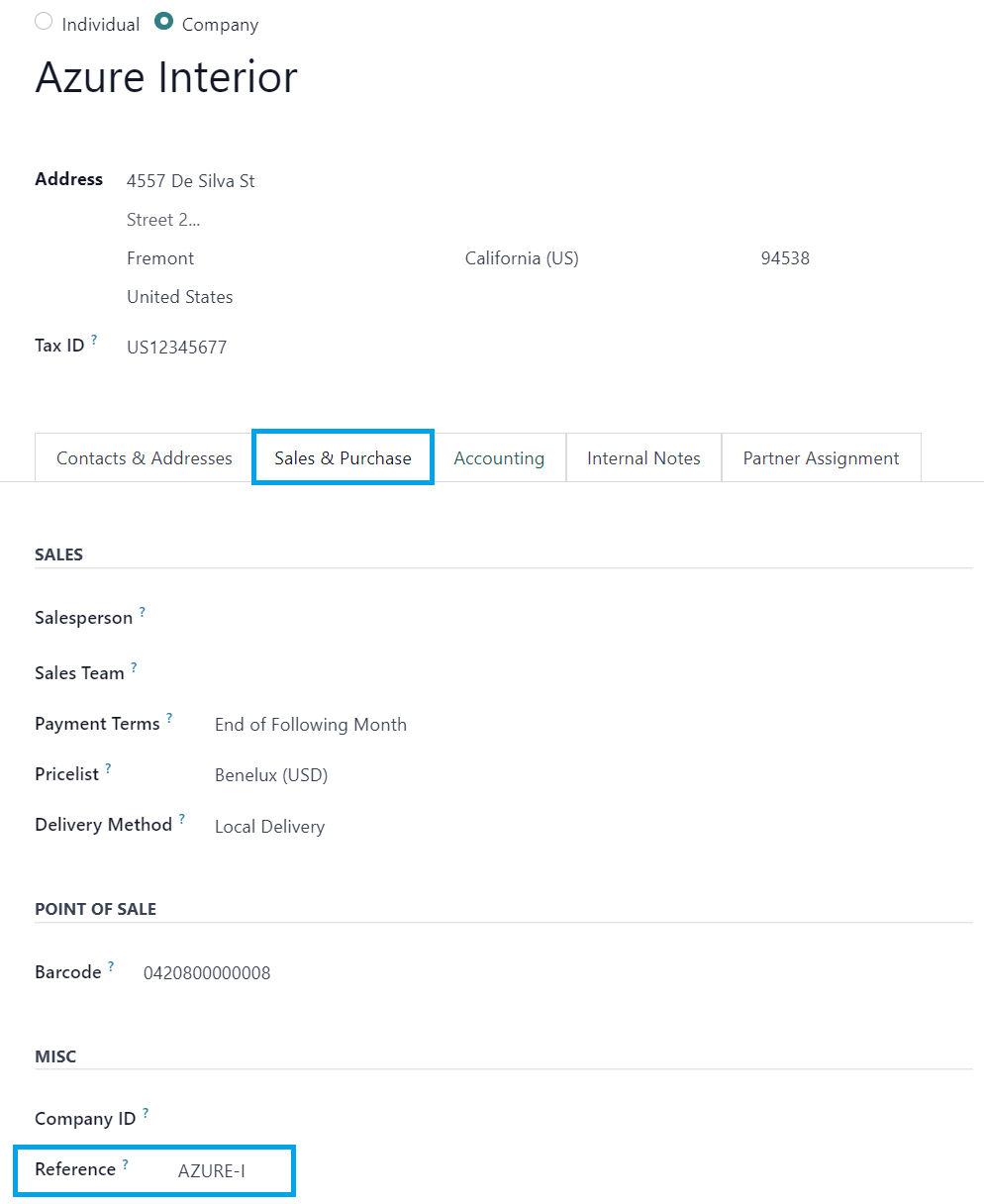Open the Internal Notes tab
The height and width of the screenshot is (1204, 984).
pos(643,458)
